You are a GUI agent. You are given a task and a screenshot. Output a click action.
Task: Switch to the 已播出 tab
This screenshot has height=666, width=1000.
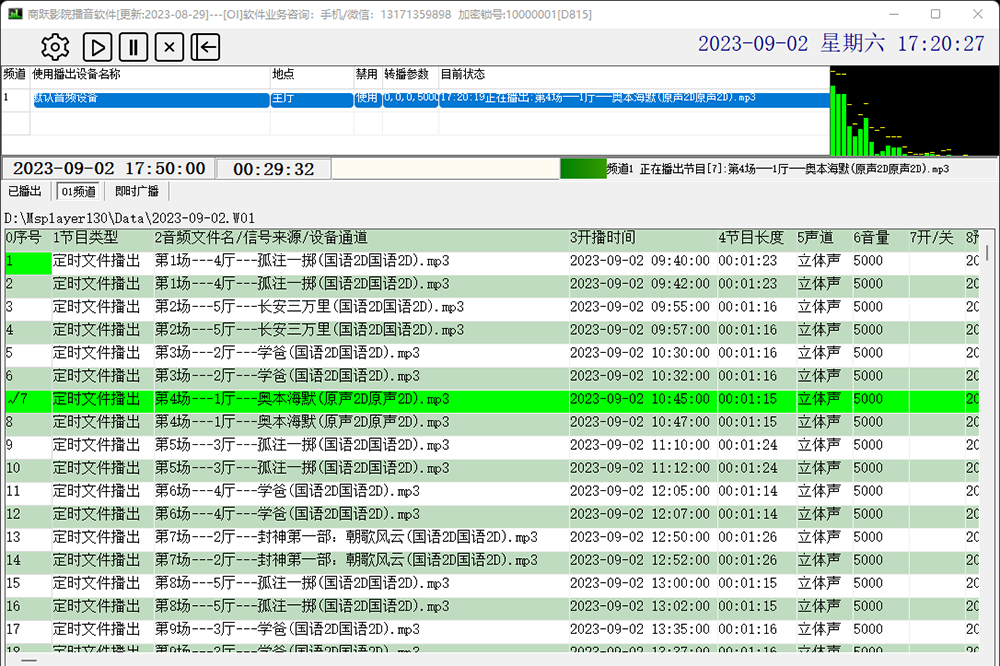tap(25, 191)
